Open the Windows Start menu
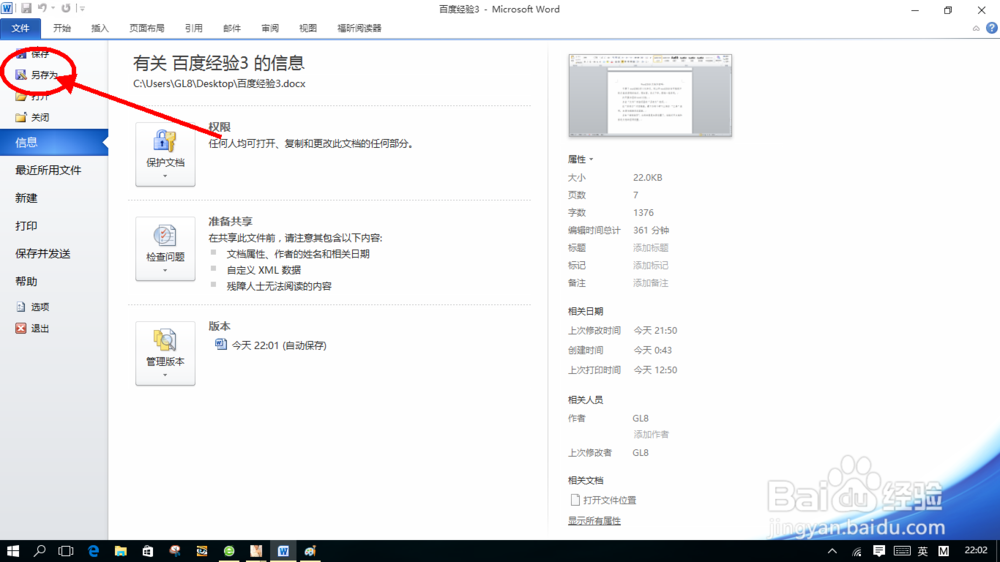This screenshot has width=1000, height=562. (13, 551)
